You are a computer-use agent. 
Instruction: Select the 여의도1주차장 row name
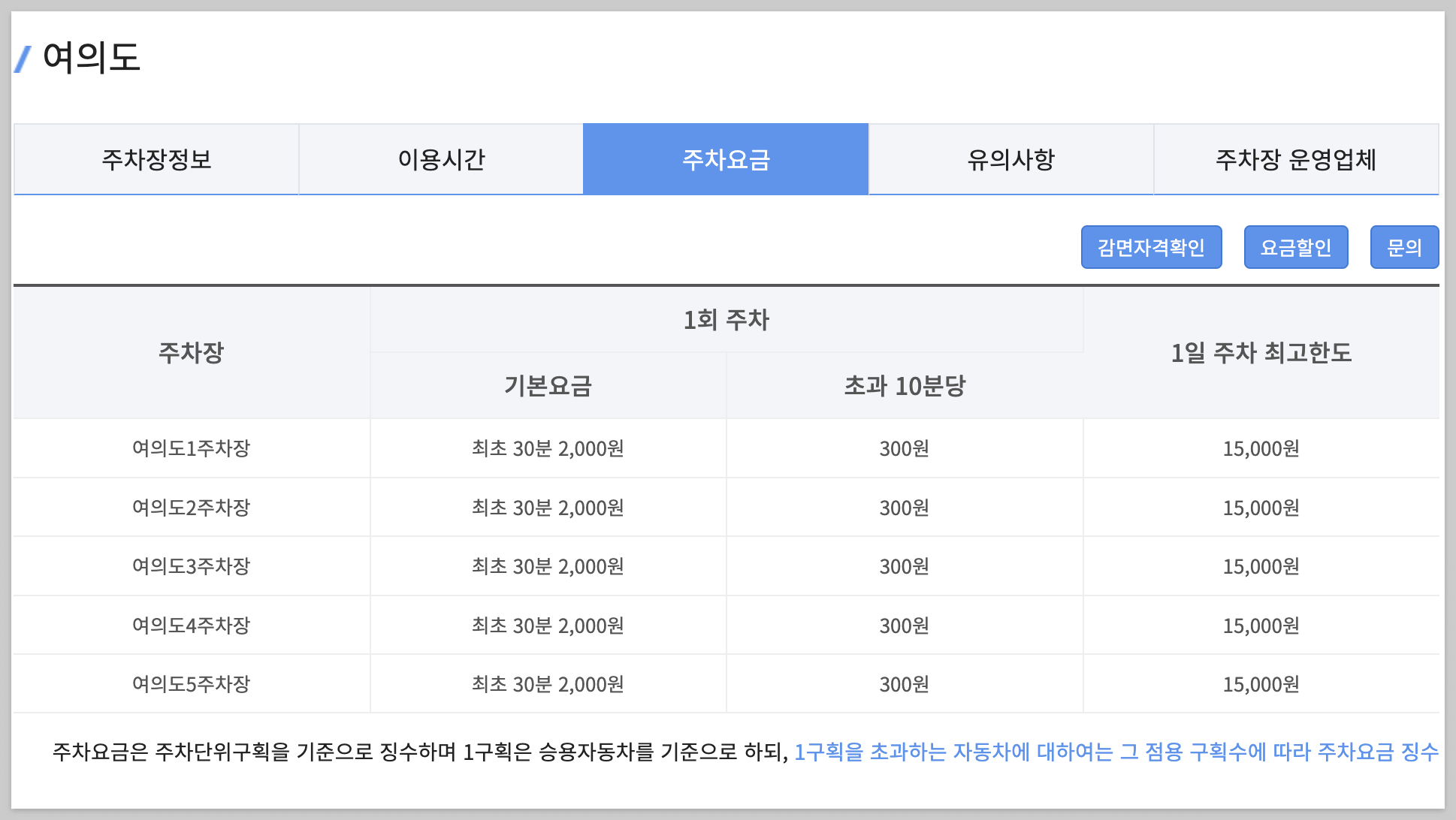[x=191, y=448]
